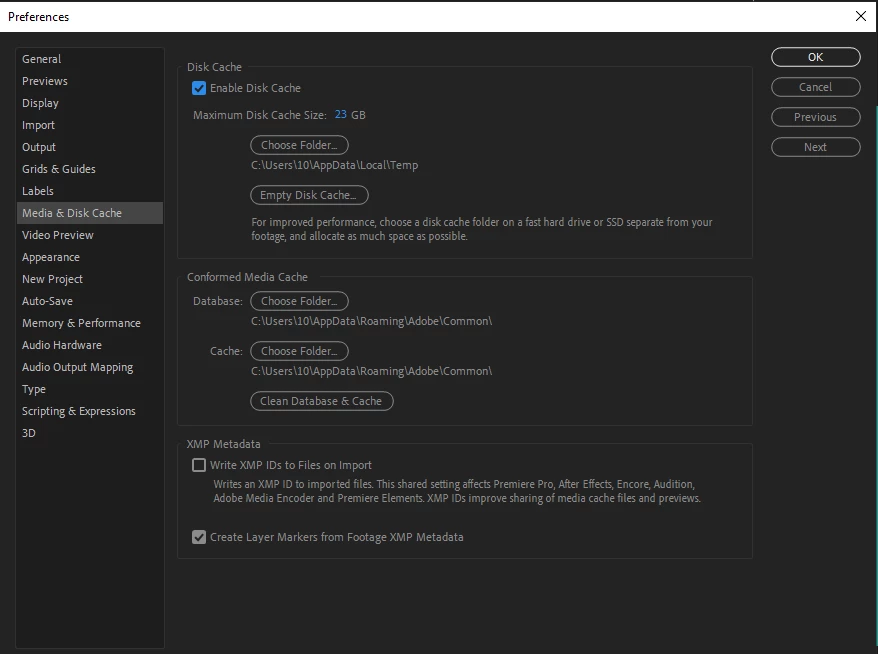Click the XMP Metadata section heading
Screen dimensions: 878x654
pyautogui.click(x=223, y=444)
